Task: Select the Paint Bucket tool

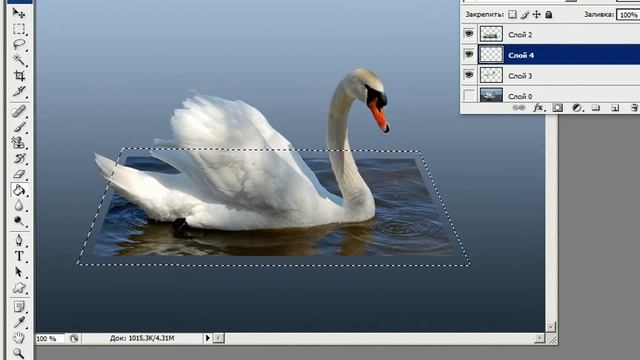Action: click(x=19, y=190)
